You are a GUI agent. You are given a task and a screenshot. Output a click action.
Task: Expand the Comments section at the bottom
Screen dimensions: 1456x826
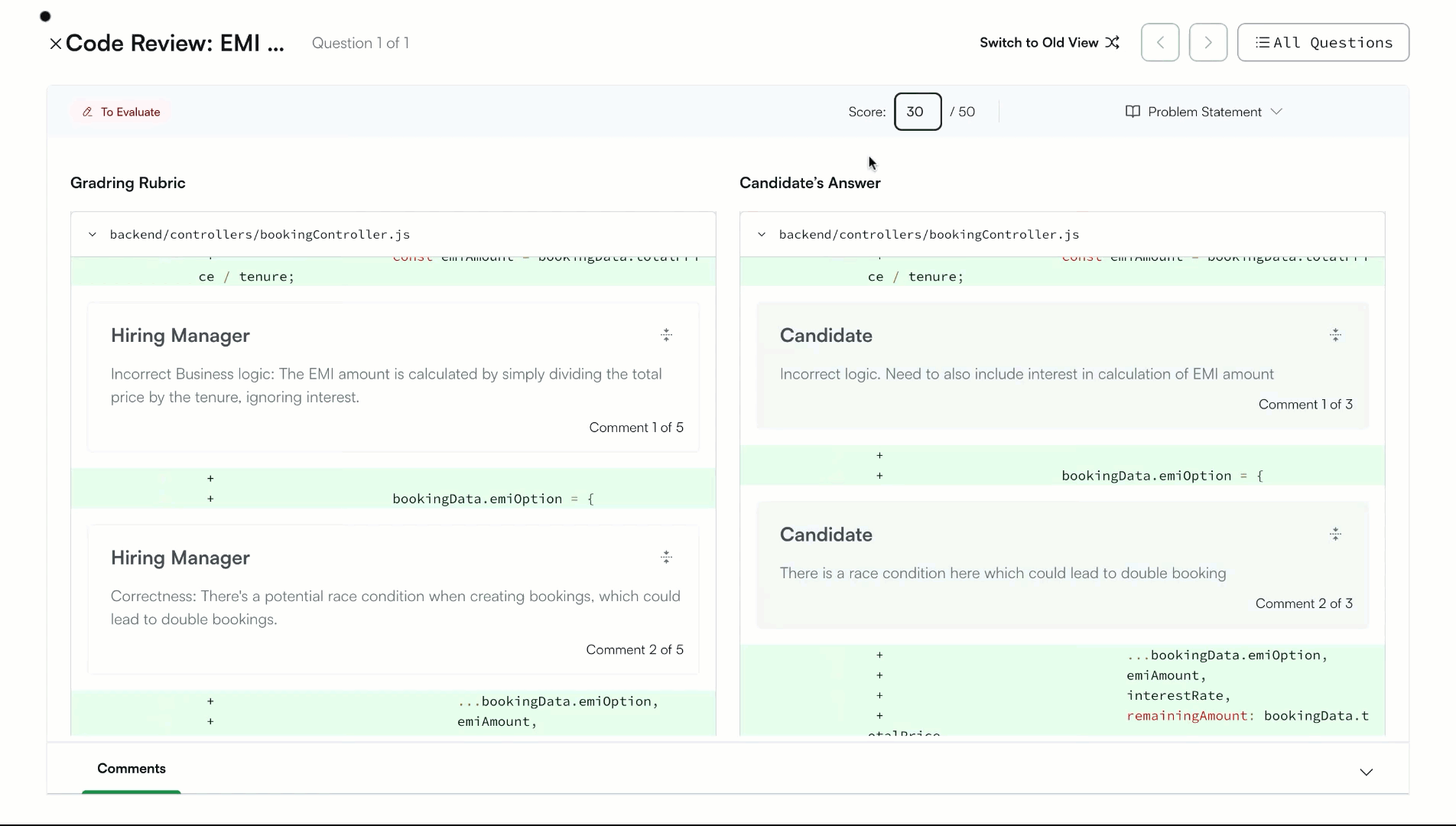click(x=1367, y=772)
